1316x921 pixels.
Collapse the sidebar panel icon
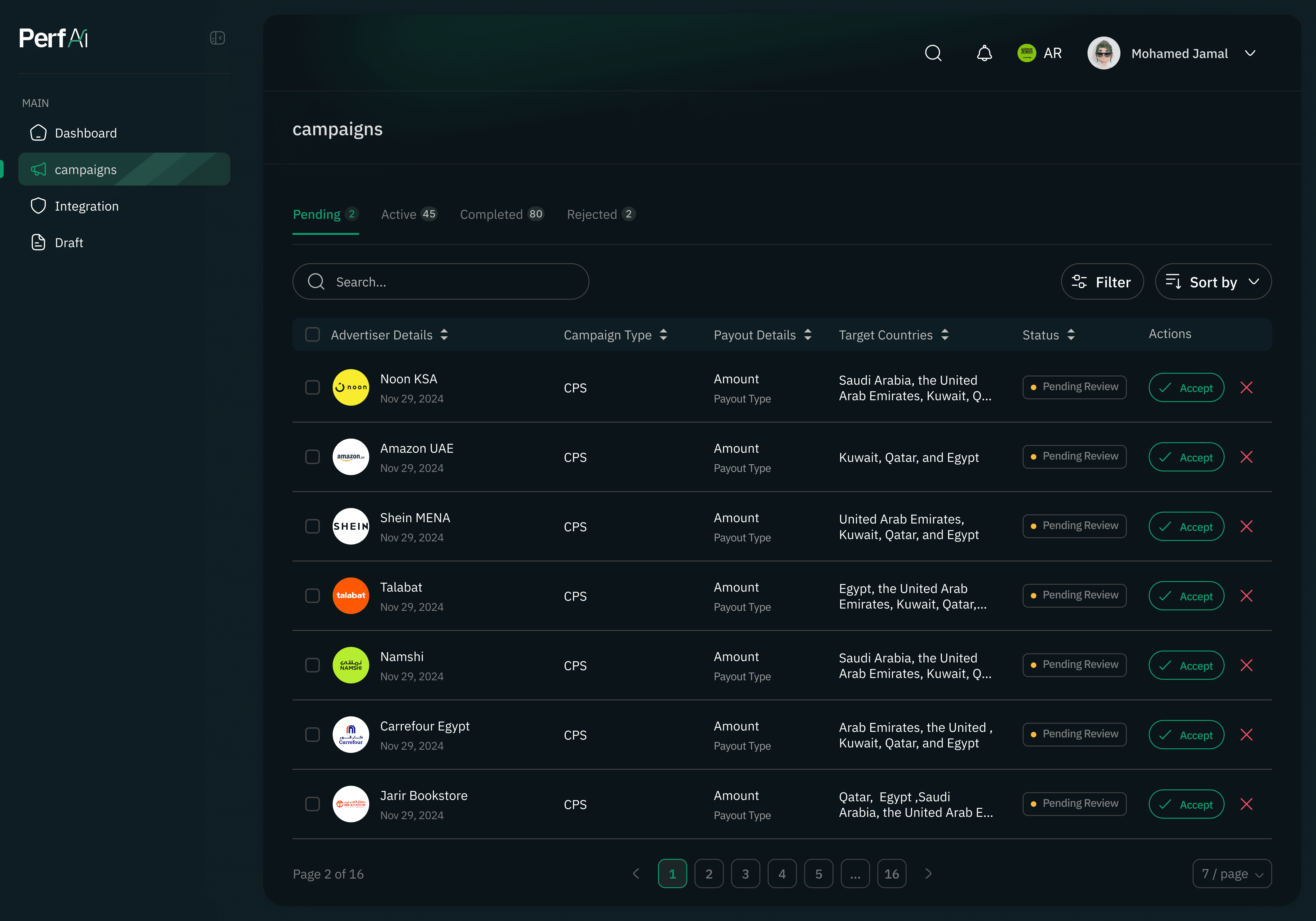coord(217,38)
